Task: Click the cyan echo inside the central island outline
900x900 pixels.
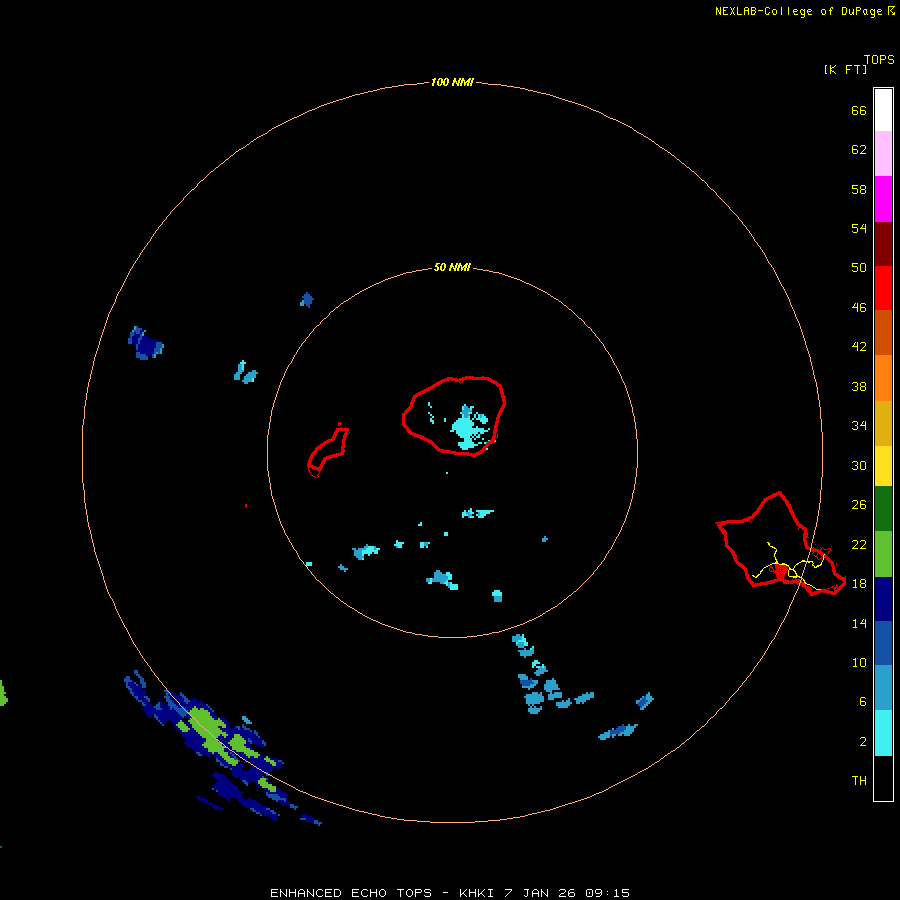Action: tap(466, 429)
